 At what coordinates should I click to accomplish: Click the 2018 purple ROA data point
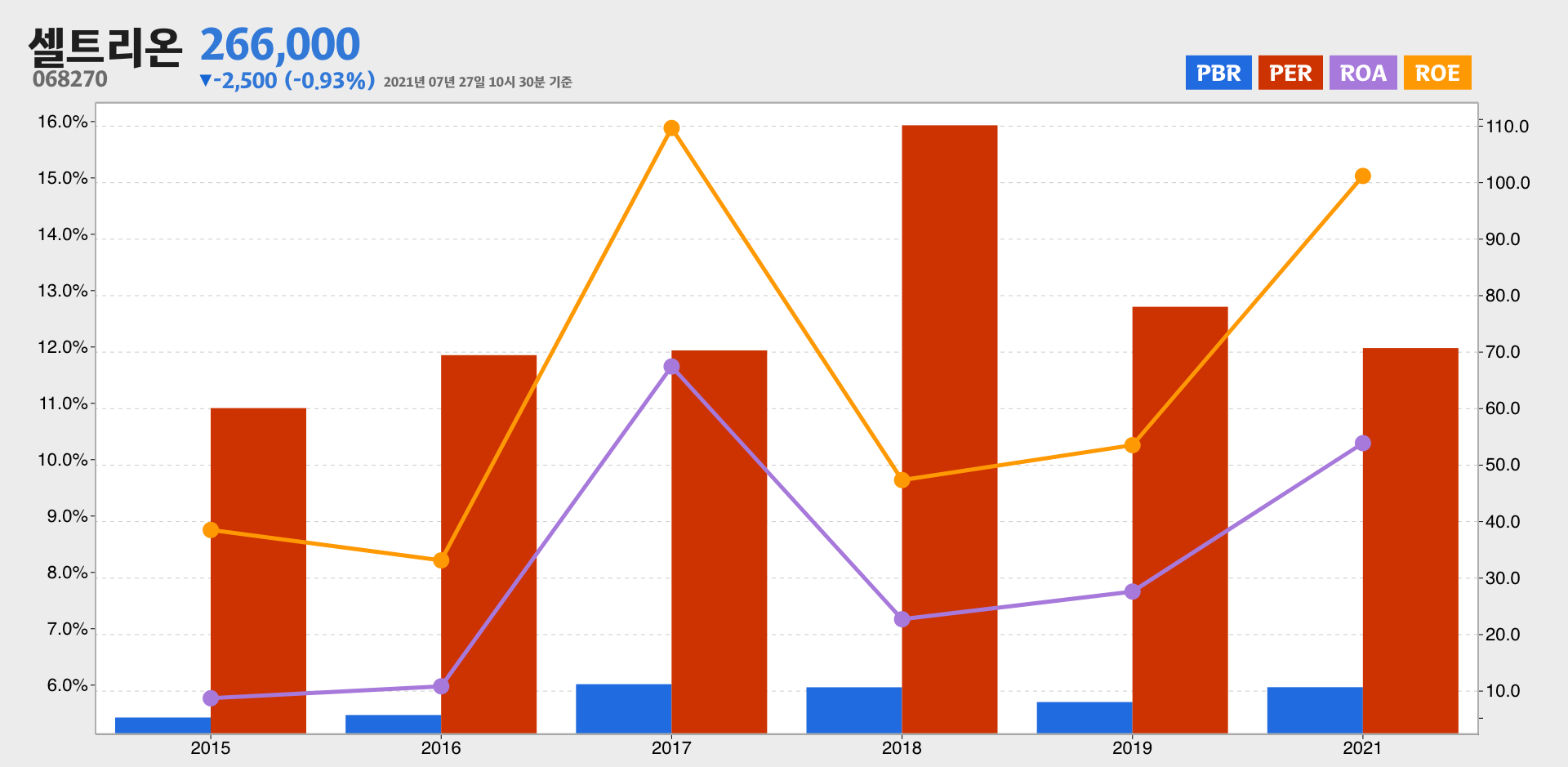coord(902,619)
